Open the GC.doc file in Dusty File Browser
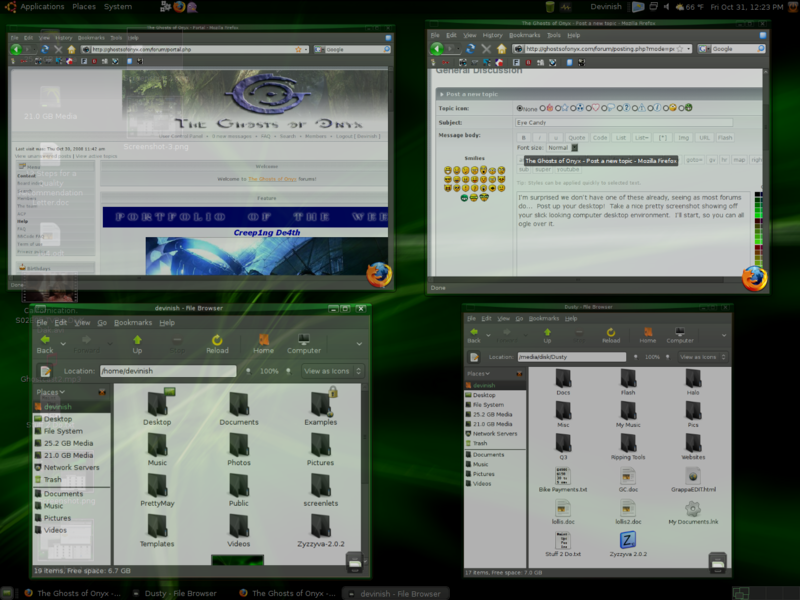Image resolution: width=800 pixels, height=600 pixels. click(628, 480)
